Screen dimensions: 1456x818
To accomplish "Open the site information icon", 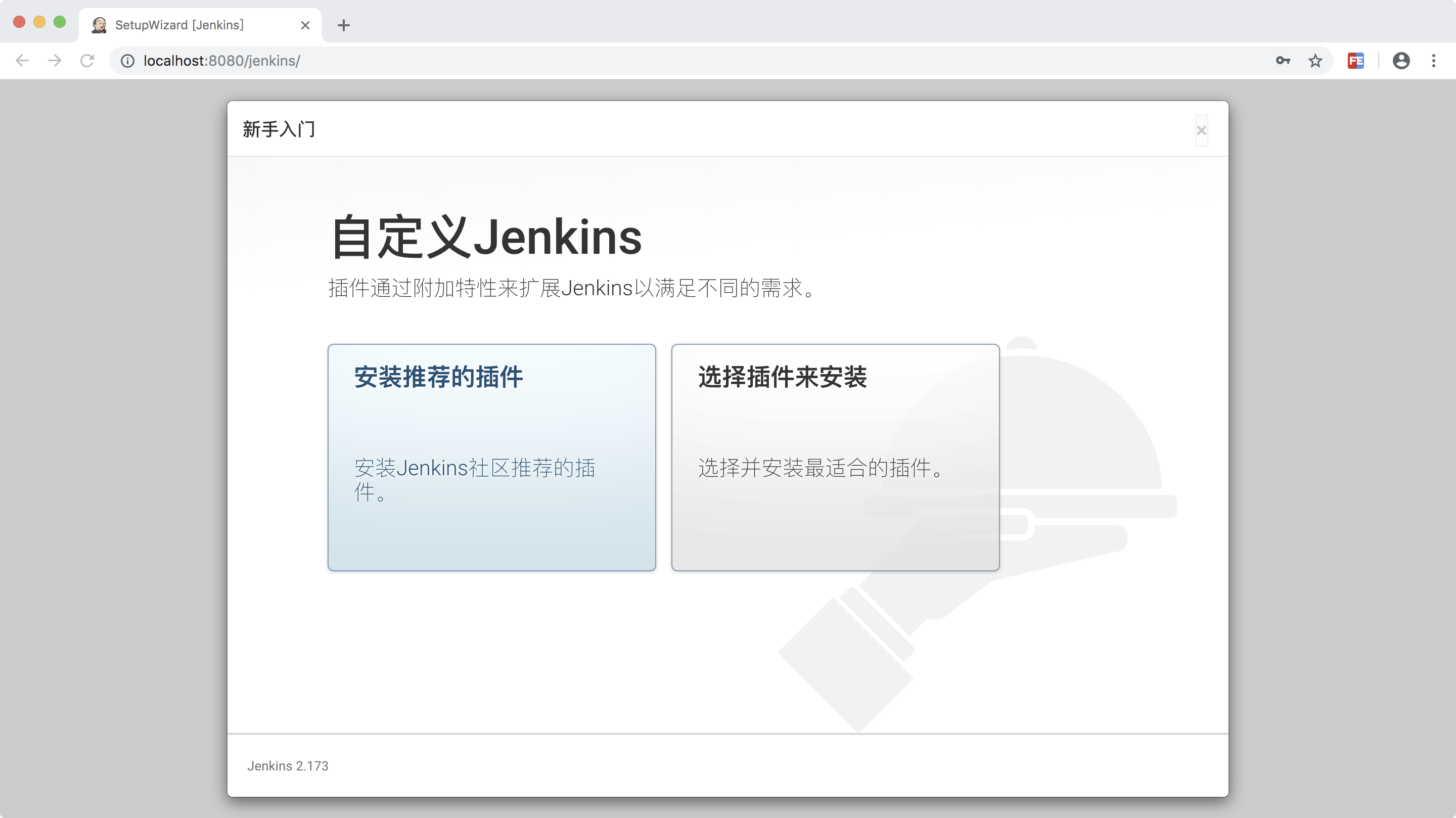I will point(128,61).
